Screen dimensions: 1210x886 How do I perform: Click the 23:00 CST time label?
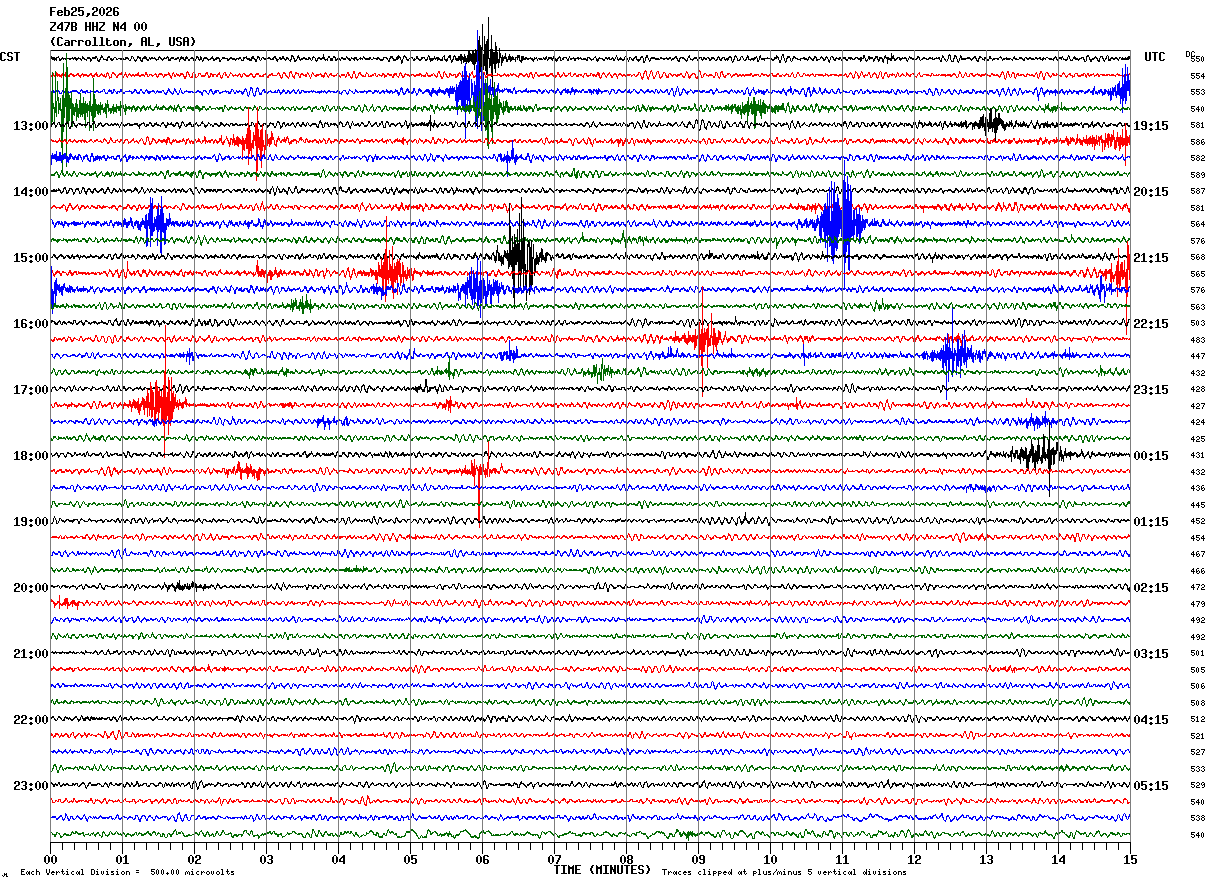(30, 786)
